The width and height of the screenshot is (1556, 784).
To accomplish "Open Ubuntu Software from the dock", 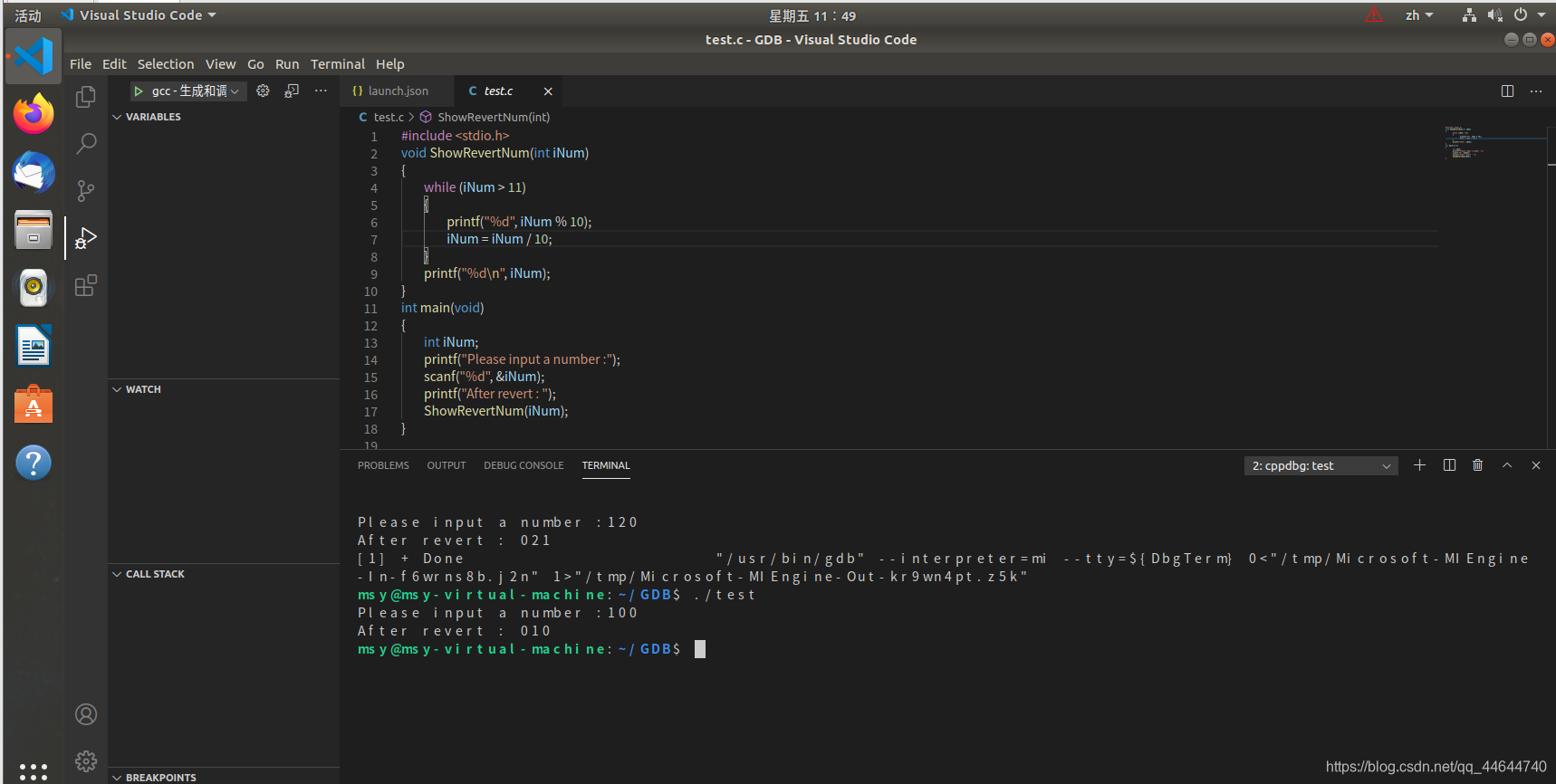I will pos(34,405).
